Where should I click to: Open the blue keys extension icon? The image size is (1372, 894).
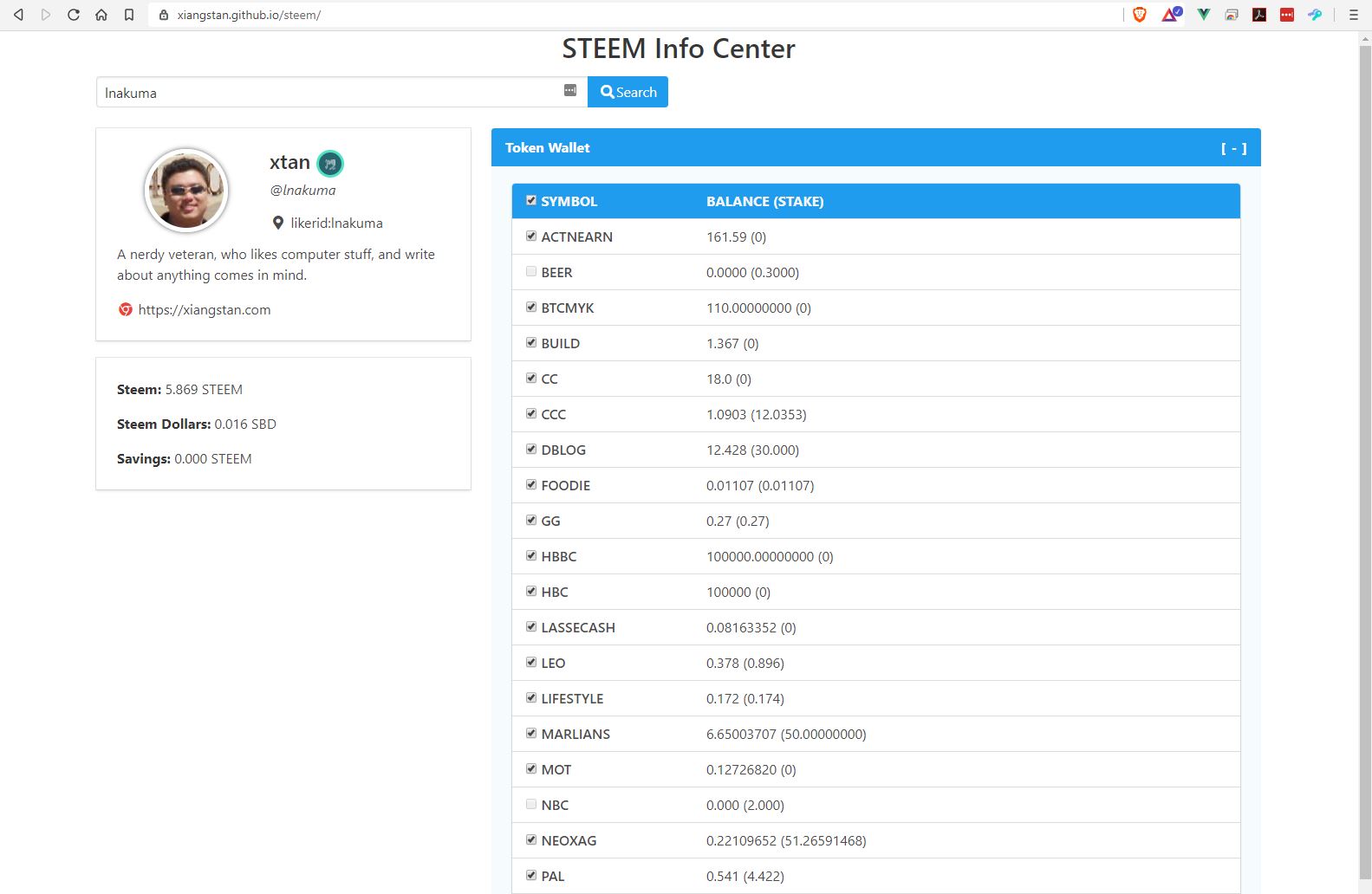(x=1315, y=15)
